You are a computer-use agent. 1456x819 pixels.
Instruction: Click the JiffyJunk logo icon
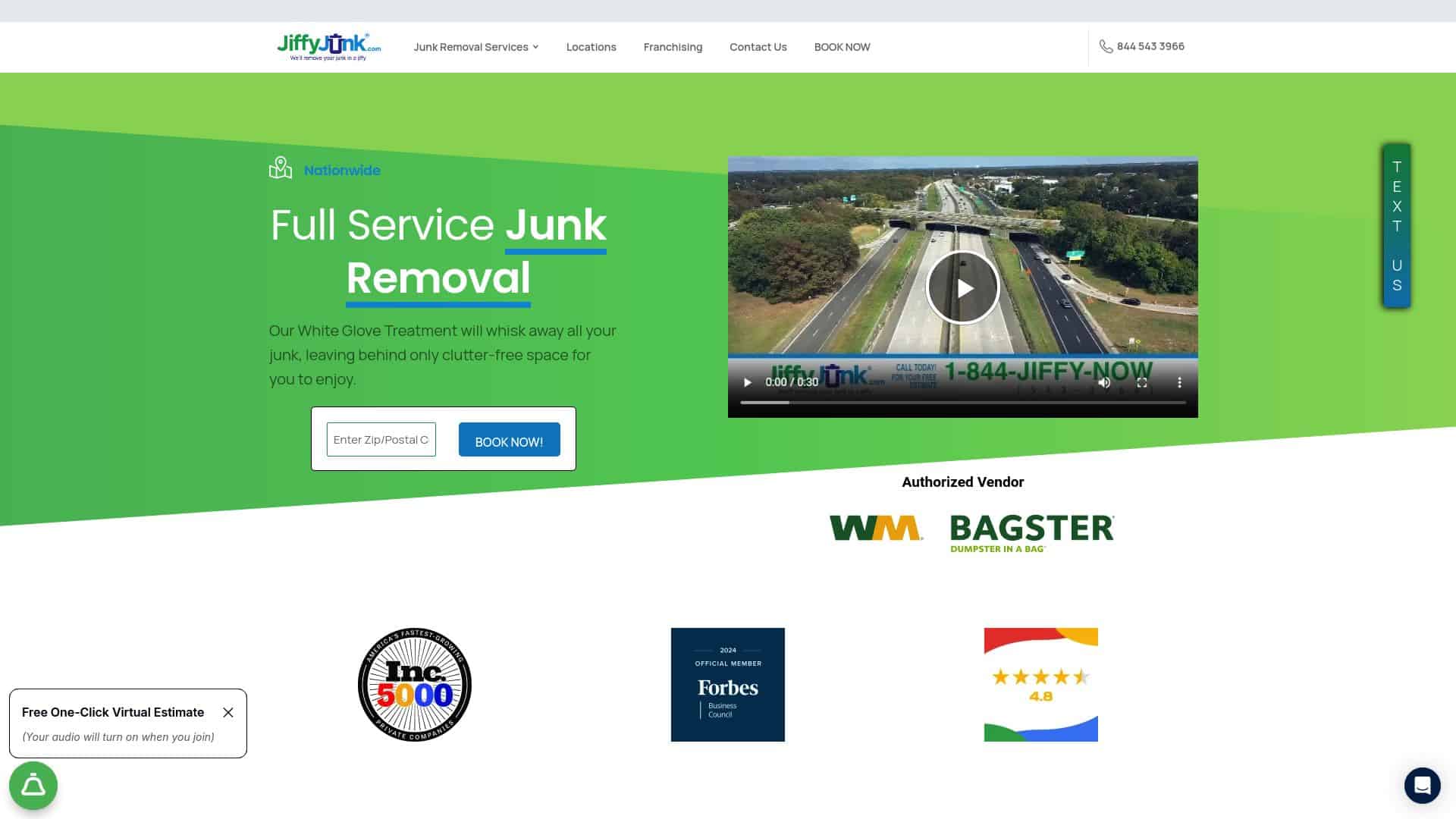click(328, 47)
